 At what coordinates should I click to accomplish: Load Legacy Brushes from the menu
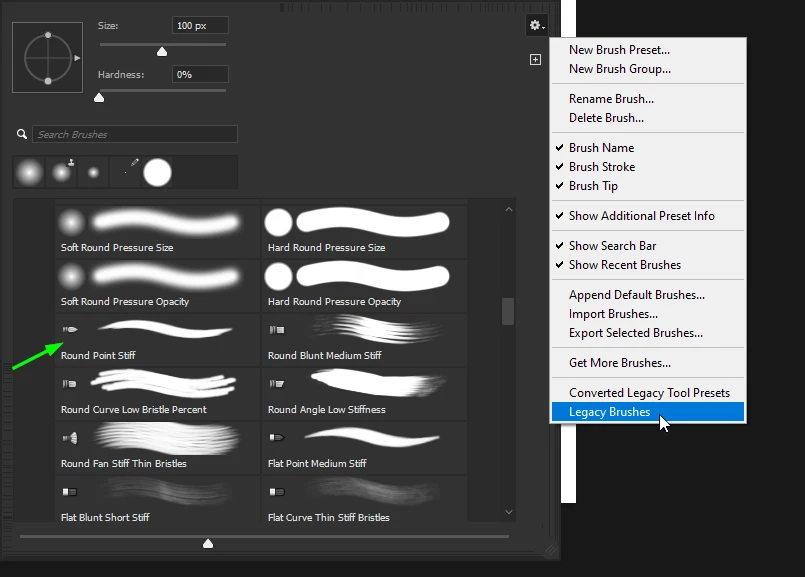click(648, 412)
